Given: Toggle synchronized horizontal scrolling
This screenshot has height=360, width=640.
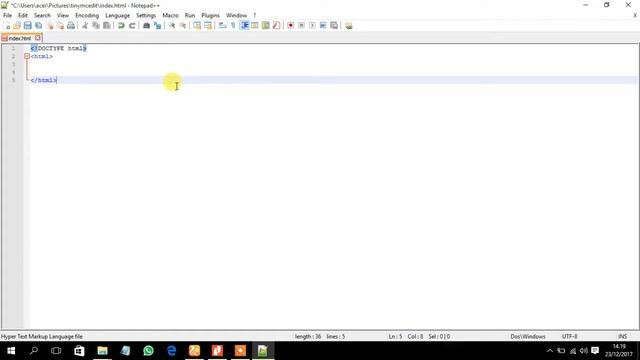Looking at the screenshot, I should 208,26.
